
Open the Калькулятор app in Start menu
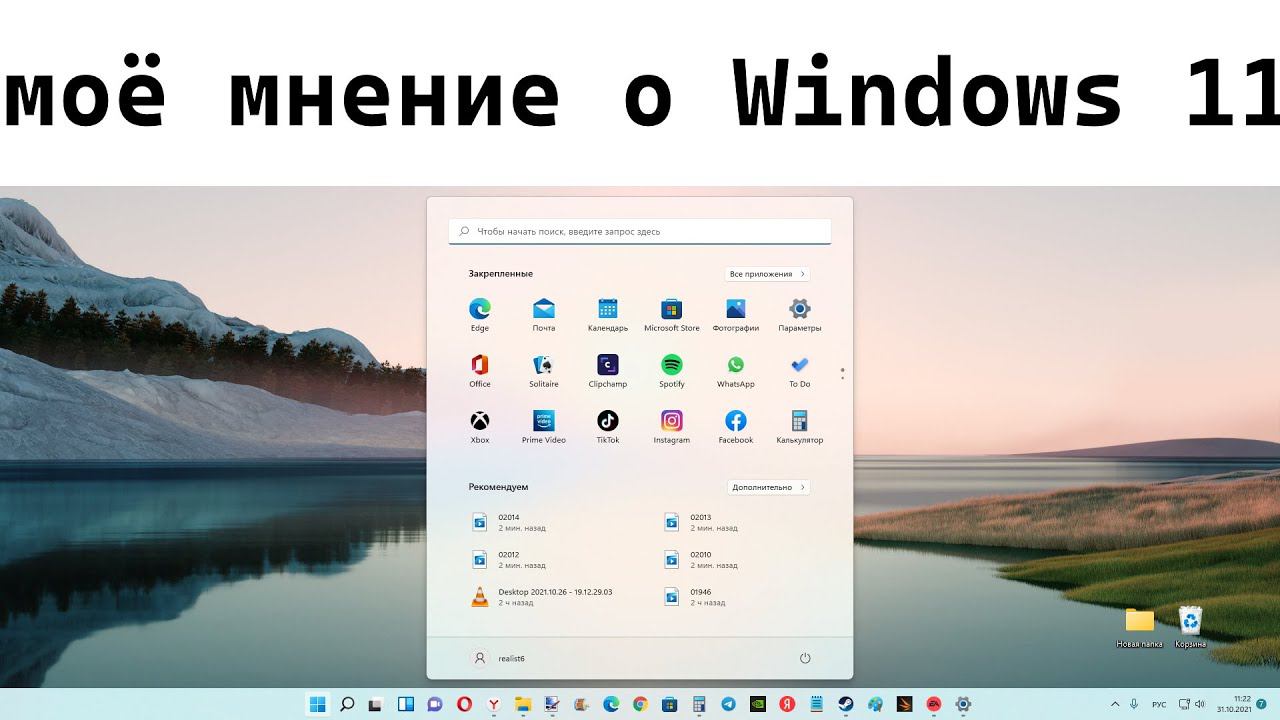800,426
